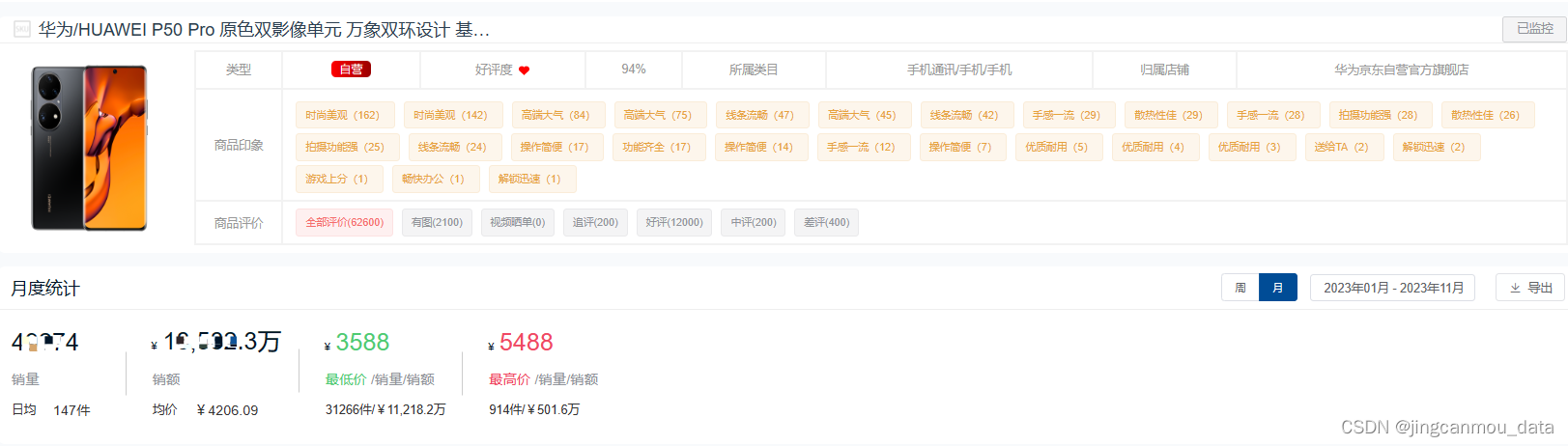The image size is (1568, 446).
Task: Switch statistics to 月 view
Action: (x=1277, y=288)
